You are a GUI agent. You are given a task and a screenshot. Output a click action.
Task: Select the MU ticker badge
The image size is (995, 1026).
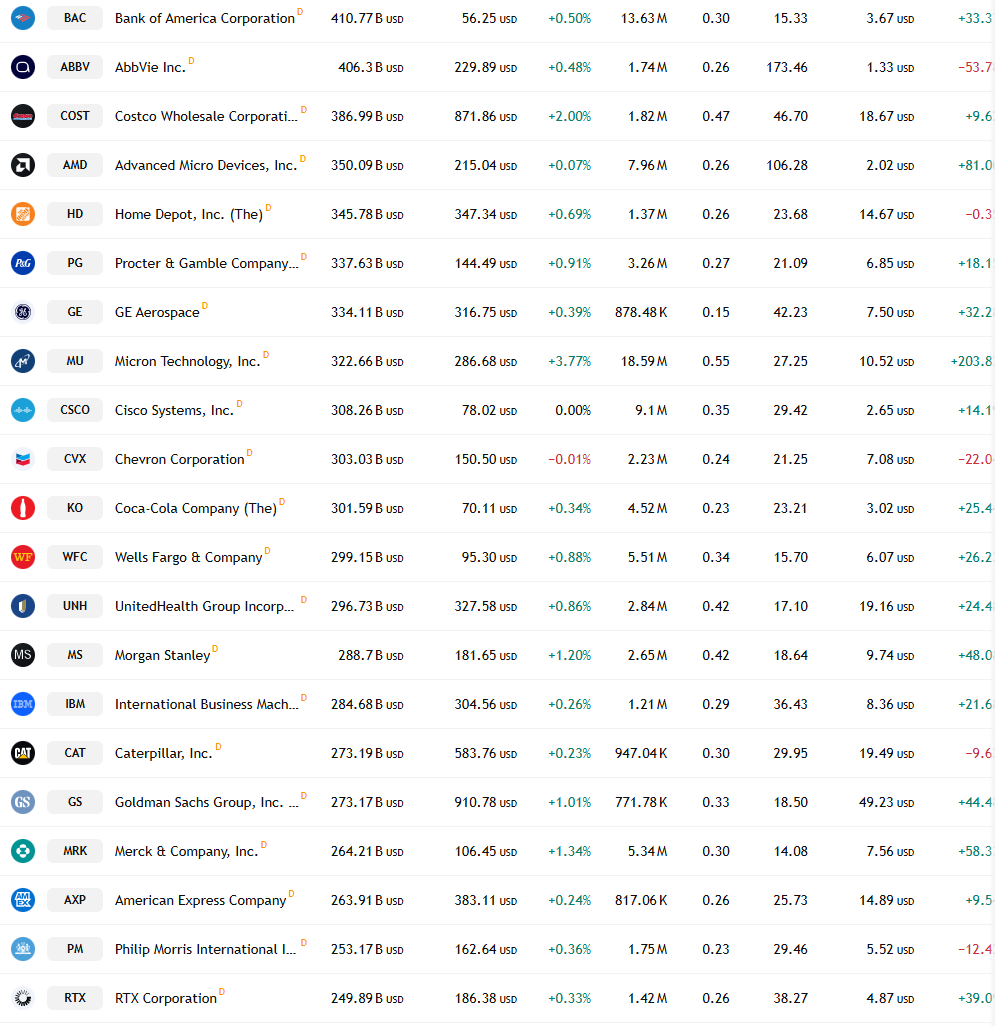75,361
